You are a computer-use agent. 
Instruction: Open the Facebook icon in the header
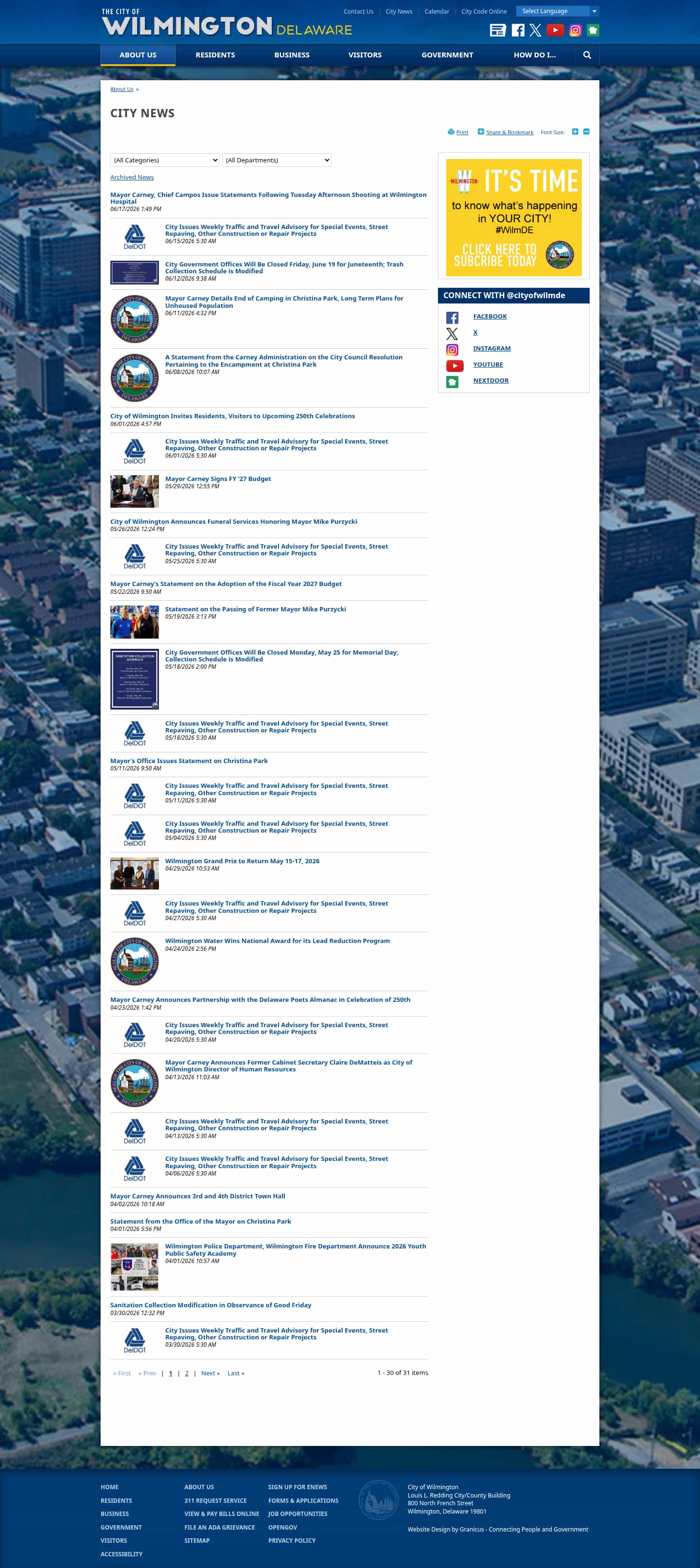point(518,31)
